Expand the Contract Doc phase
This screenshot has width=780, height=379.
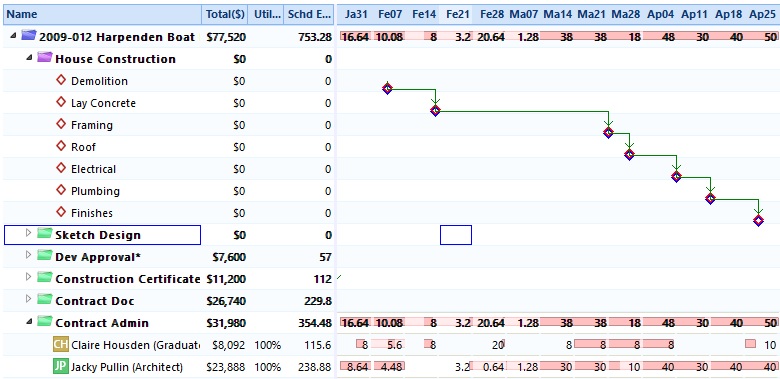point(28,298)
